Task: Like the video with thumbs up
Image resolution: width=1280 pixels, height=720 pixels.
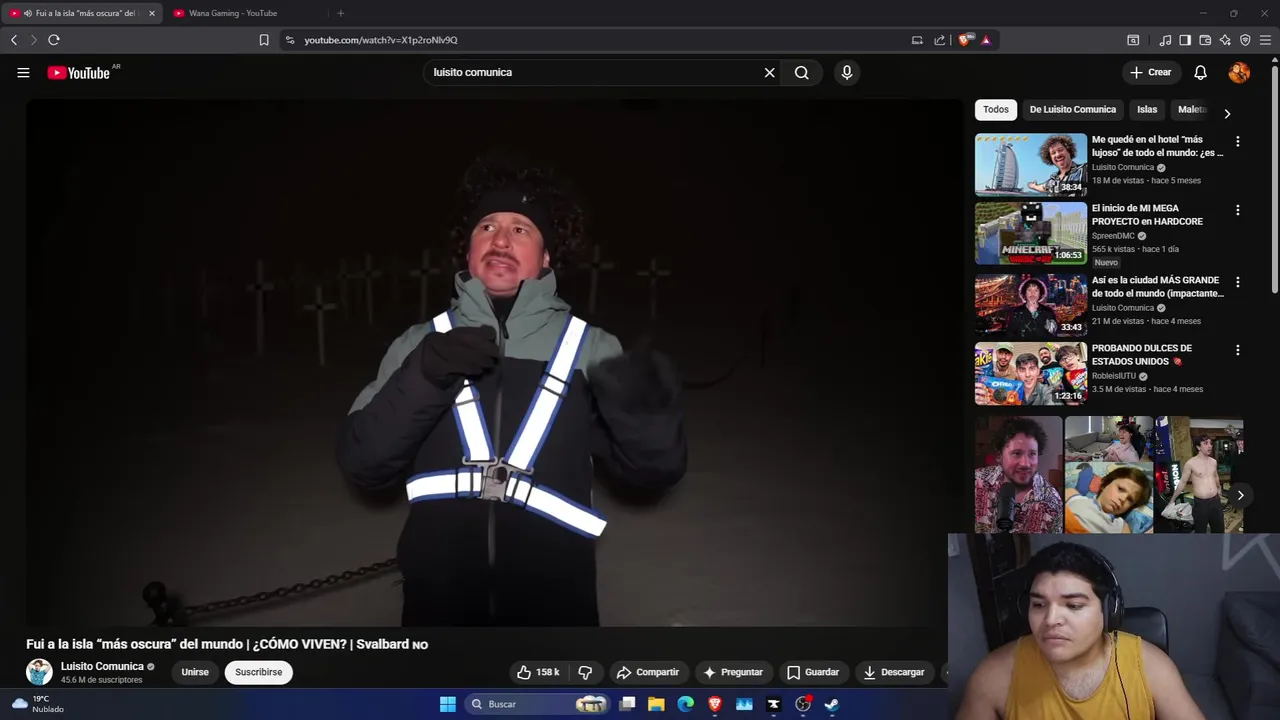Action: (x=538, y=672)
